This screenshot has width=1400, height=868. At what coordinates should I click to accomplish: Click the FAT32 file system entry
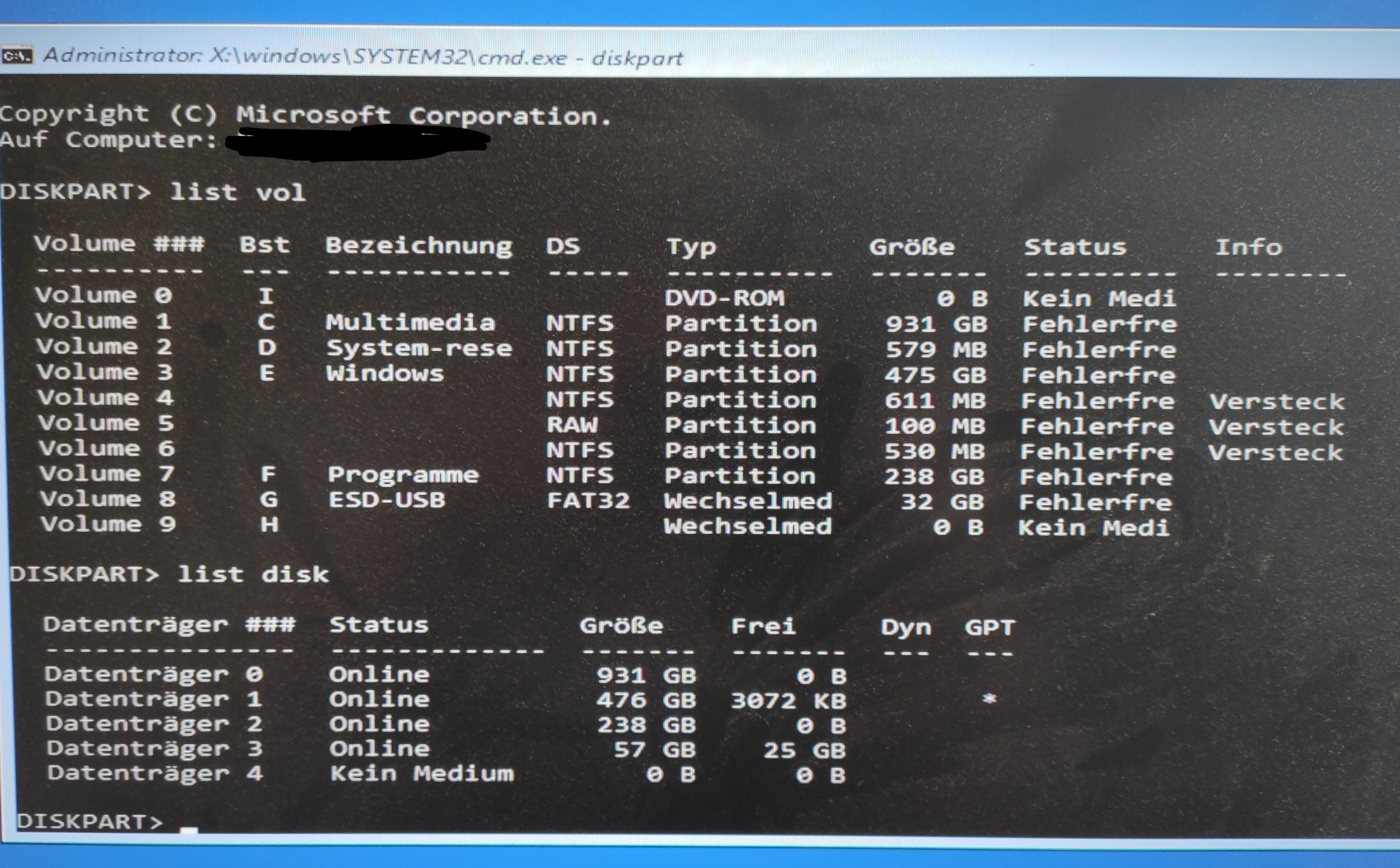coord(588,500)
